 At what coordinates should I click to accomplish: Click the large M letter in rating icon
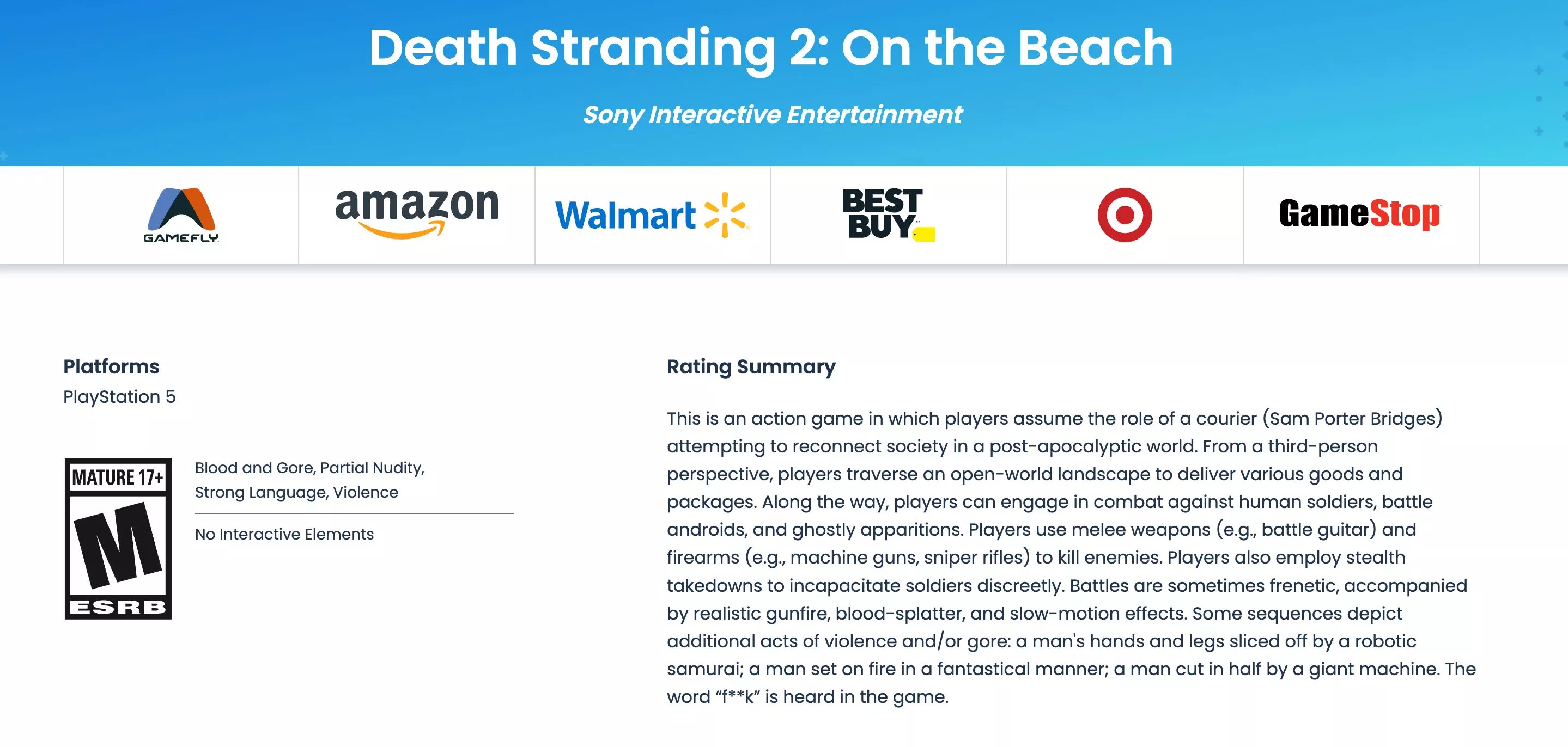[x=118, y=545]
